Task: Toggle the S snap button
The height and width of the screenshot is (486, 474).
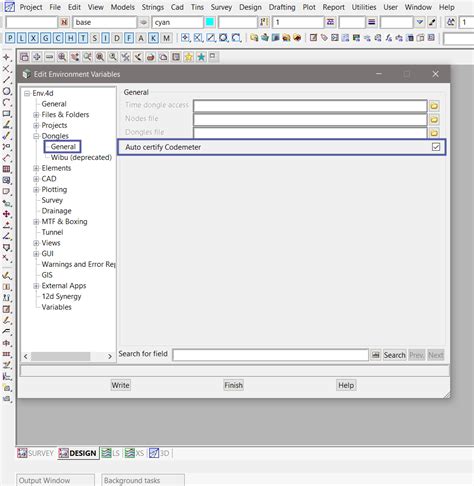Action: point(95,38)
